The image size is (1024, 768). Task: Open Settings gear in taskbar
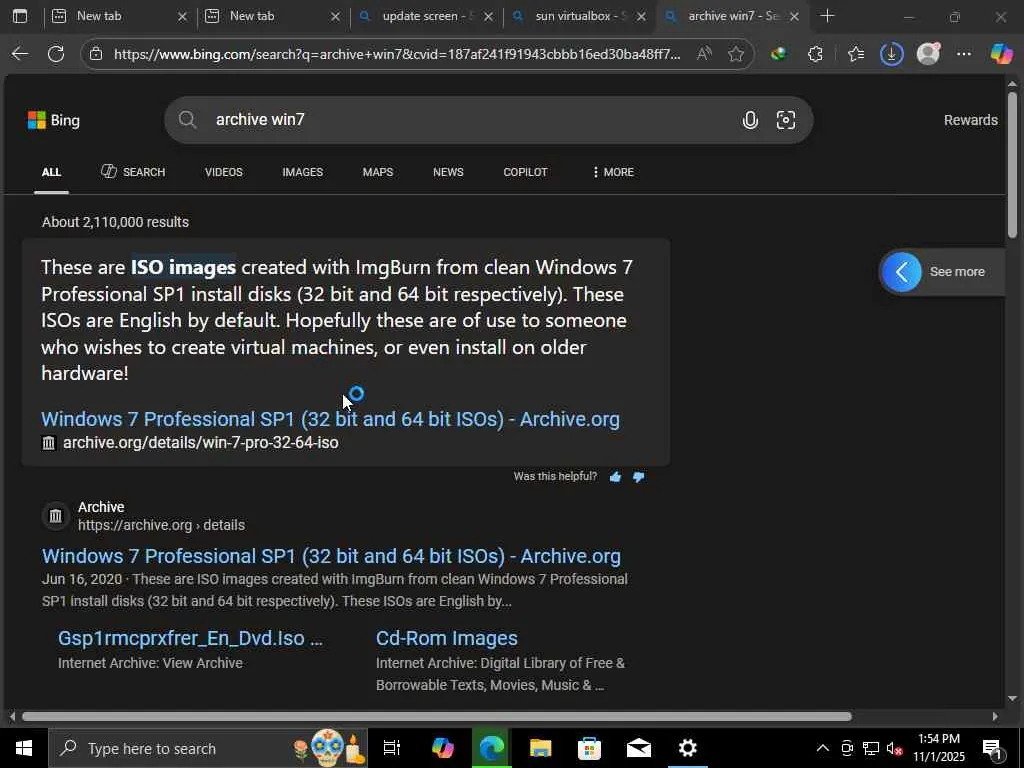688,748
